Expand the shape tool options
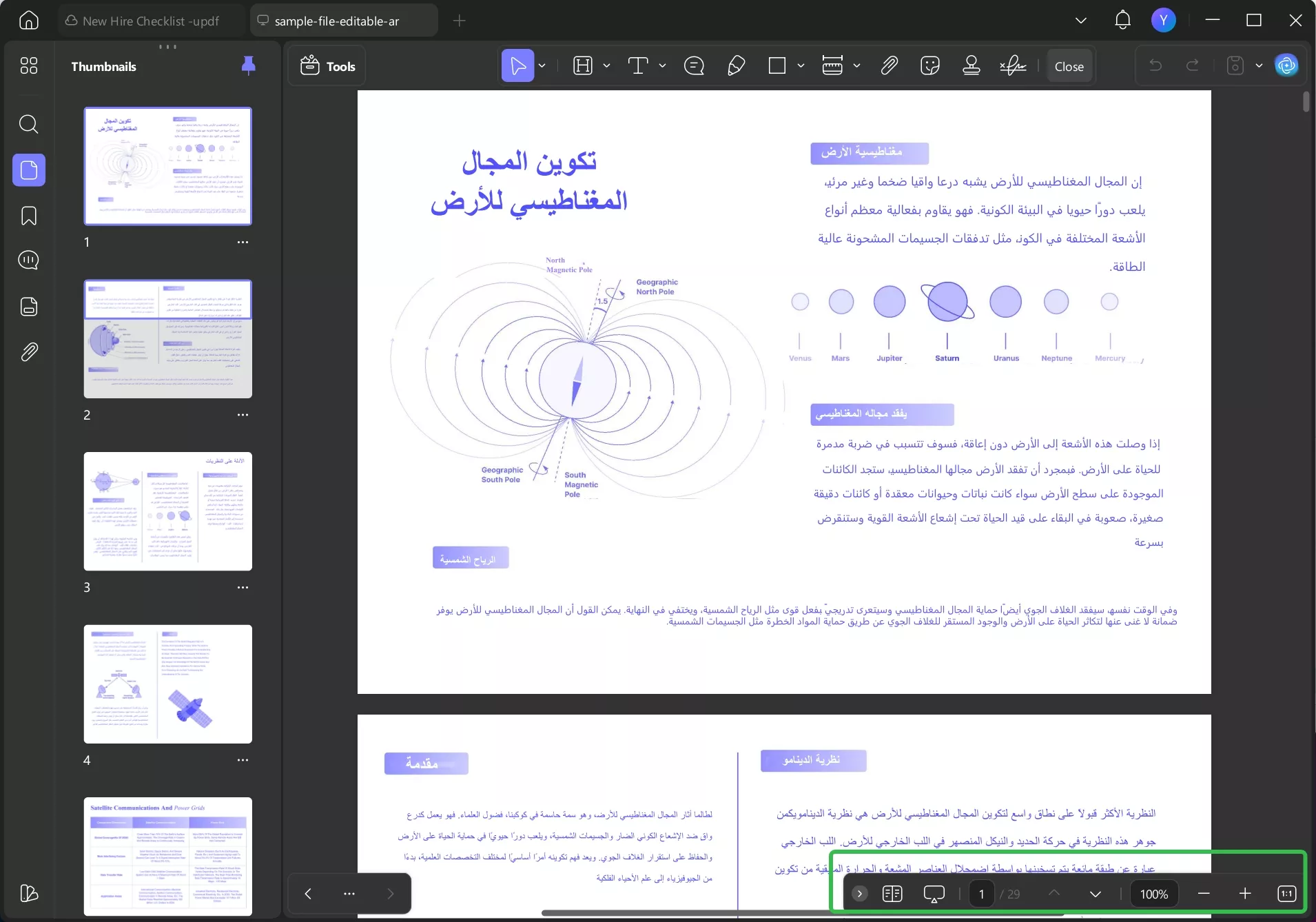1316x922 pixels. 800,65
